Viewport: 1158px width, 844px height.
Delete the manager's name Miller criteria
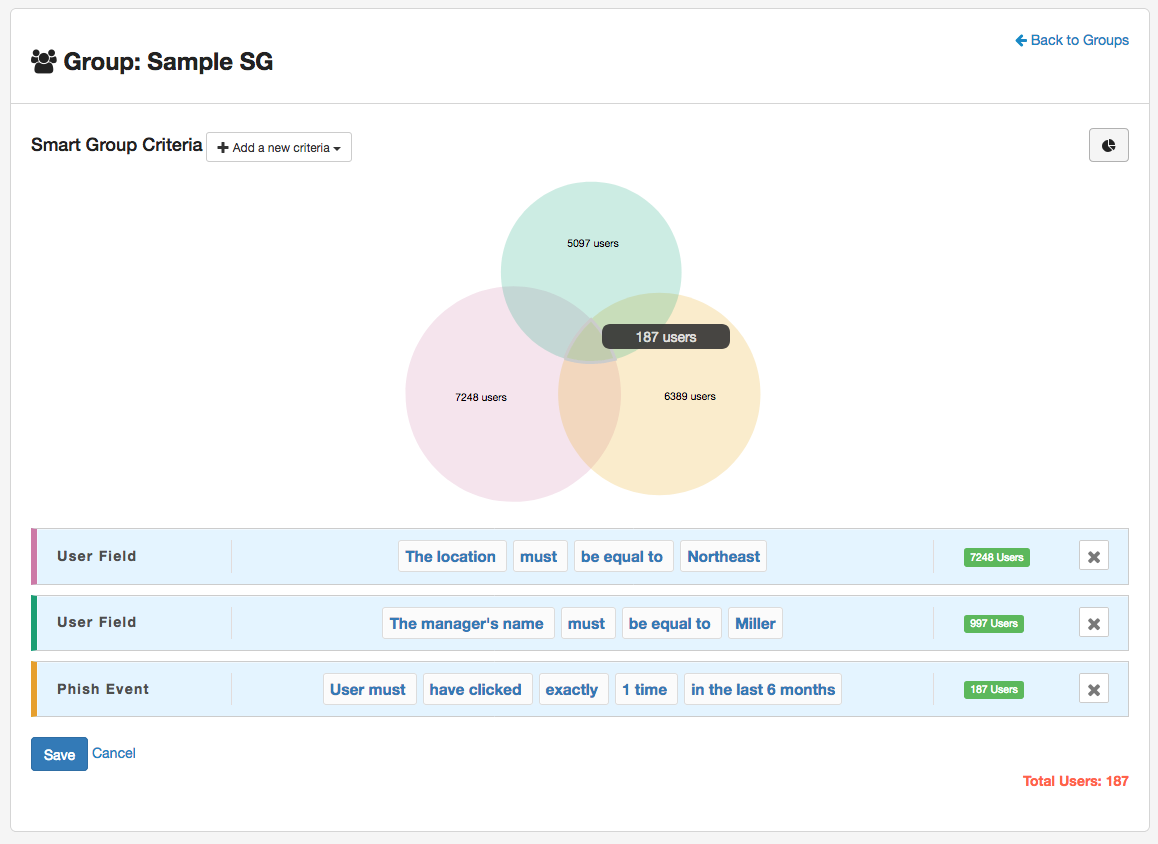point(1093,623)
